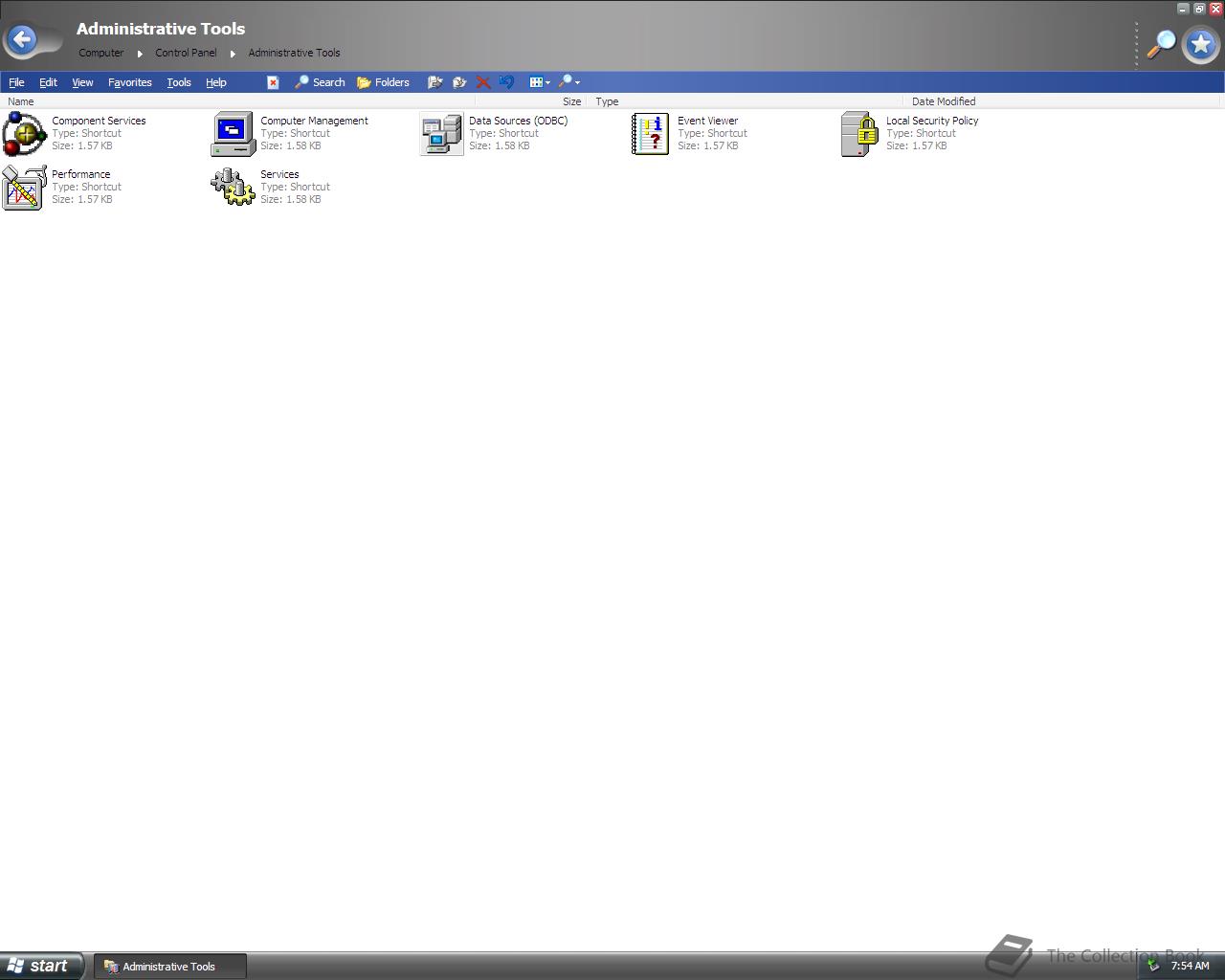Screen dimensions: 1225x980
Task: Click the Copy To toolbar icon
Action: 459,82
